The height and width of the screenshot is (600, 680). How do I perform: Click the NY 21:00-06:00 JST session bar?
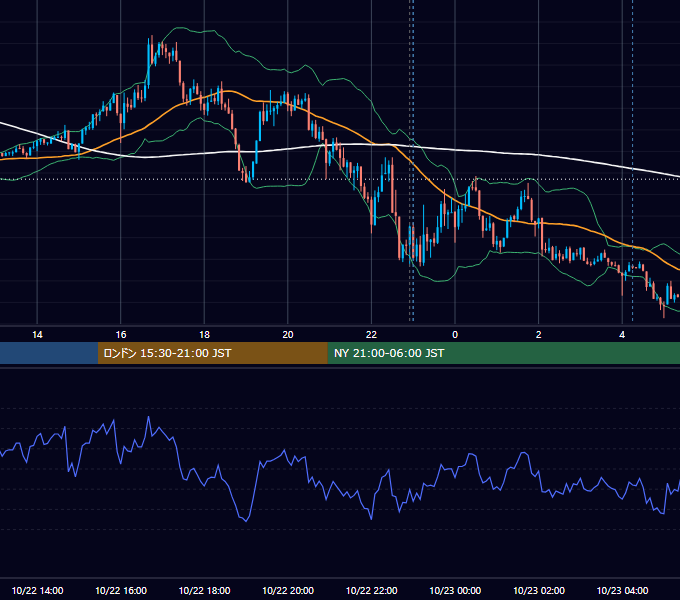503,353
